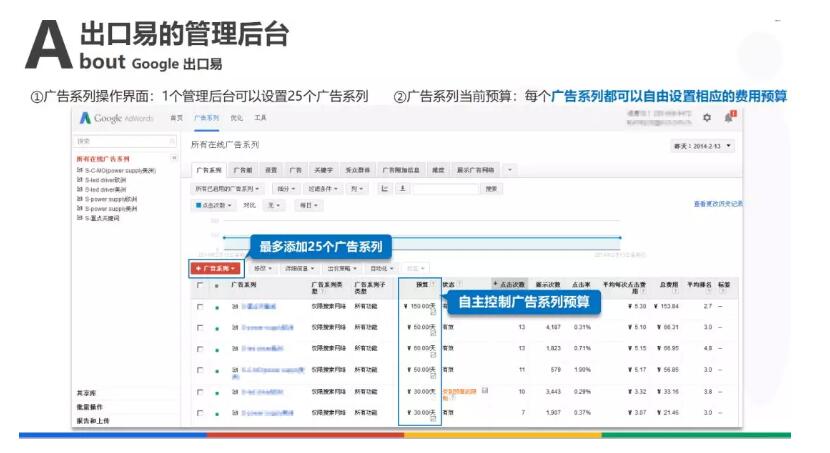Screen dimensions: 830x453
Task: Click the chart graph toggle icon
Action: click(386, 188)
